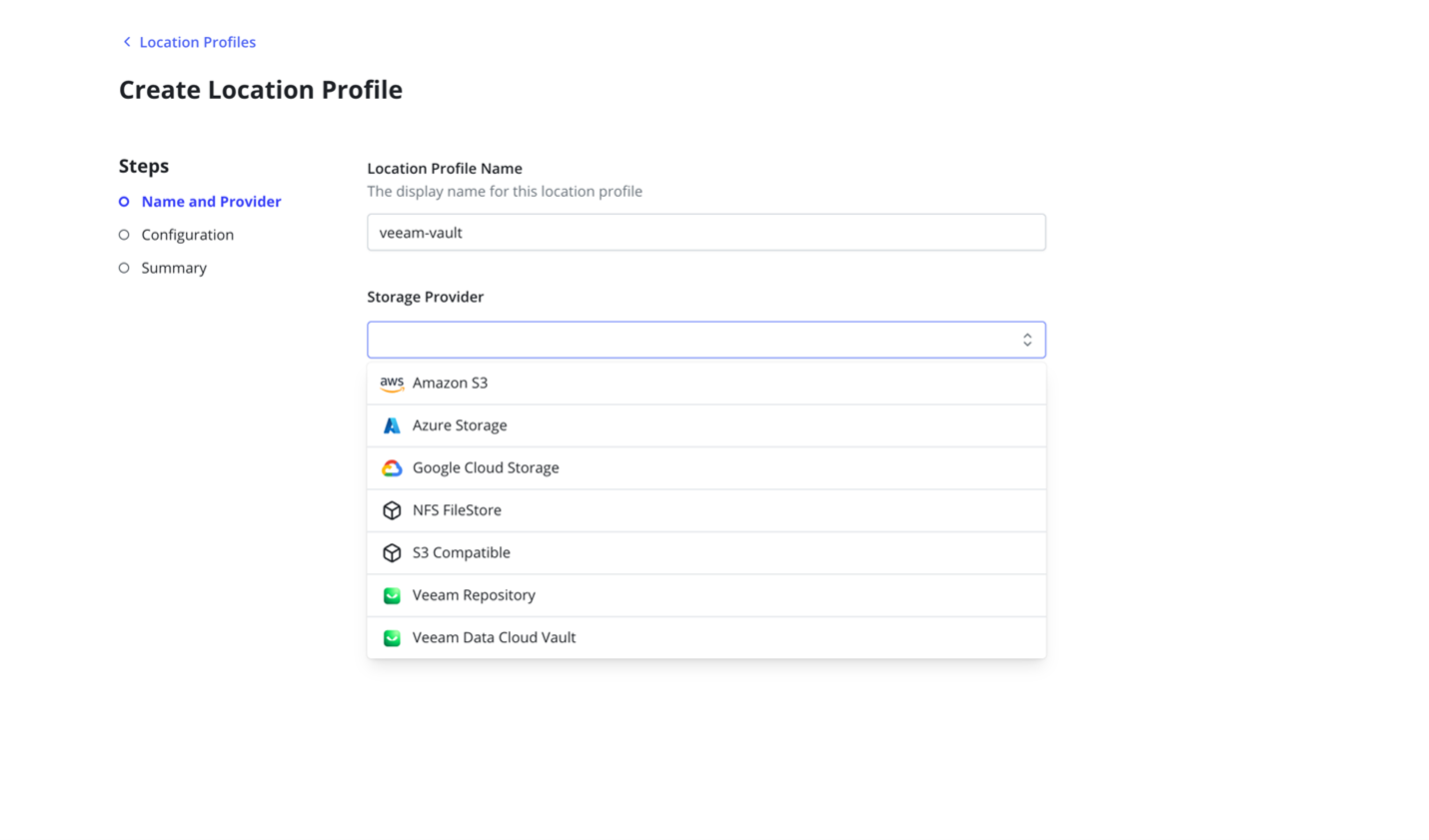Choose Amazon S3 from provider list
The image size is (1429, 840).
tap(450, 384)
